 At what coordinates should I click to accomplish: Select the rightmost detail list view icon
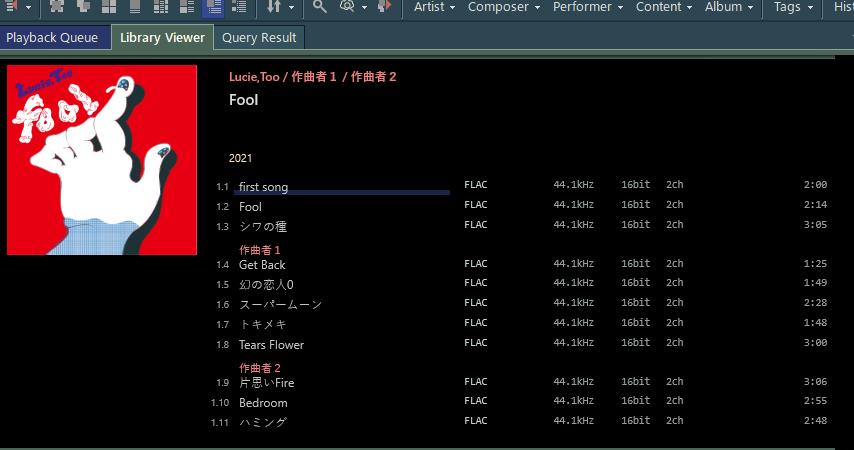pyautogui.click(x=239, y=7)
